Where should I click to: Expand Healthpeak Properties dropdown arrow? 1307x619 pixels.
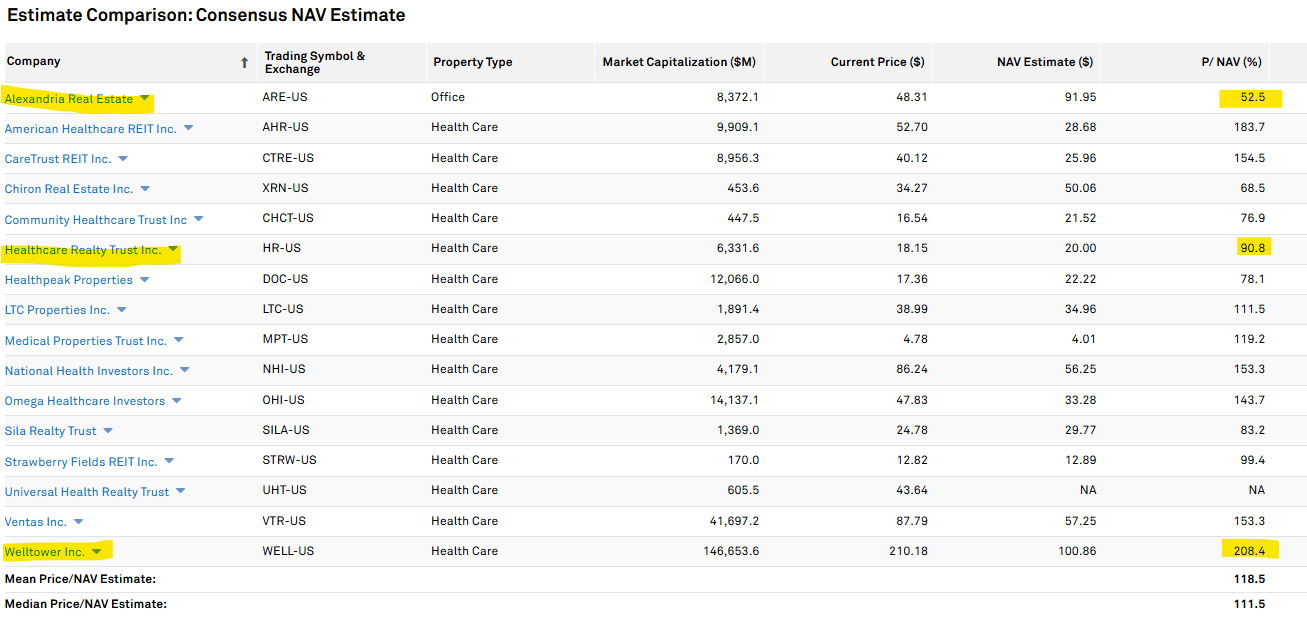pyautogui.click(x=144, y=280)
